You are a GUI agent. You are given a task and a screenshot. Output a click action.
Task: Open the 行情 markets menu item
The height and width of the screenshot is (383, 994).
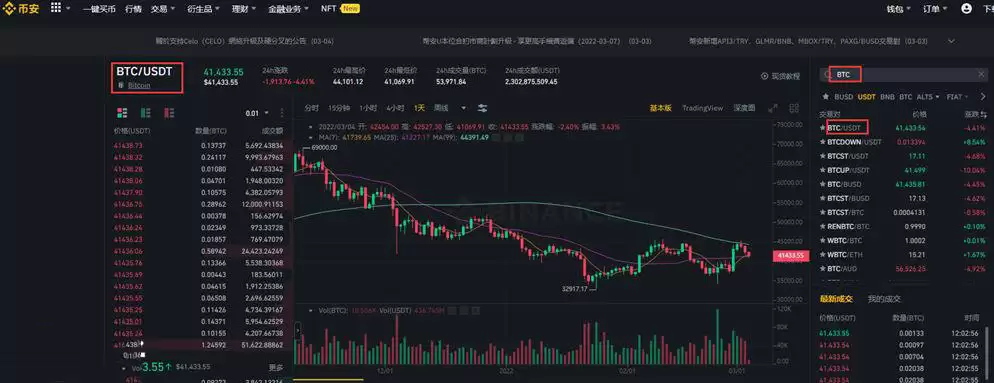(x=133, y=9)
